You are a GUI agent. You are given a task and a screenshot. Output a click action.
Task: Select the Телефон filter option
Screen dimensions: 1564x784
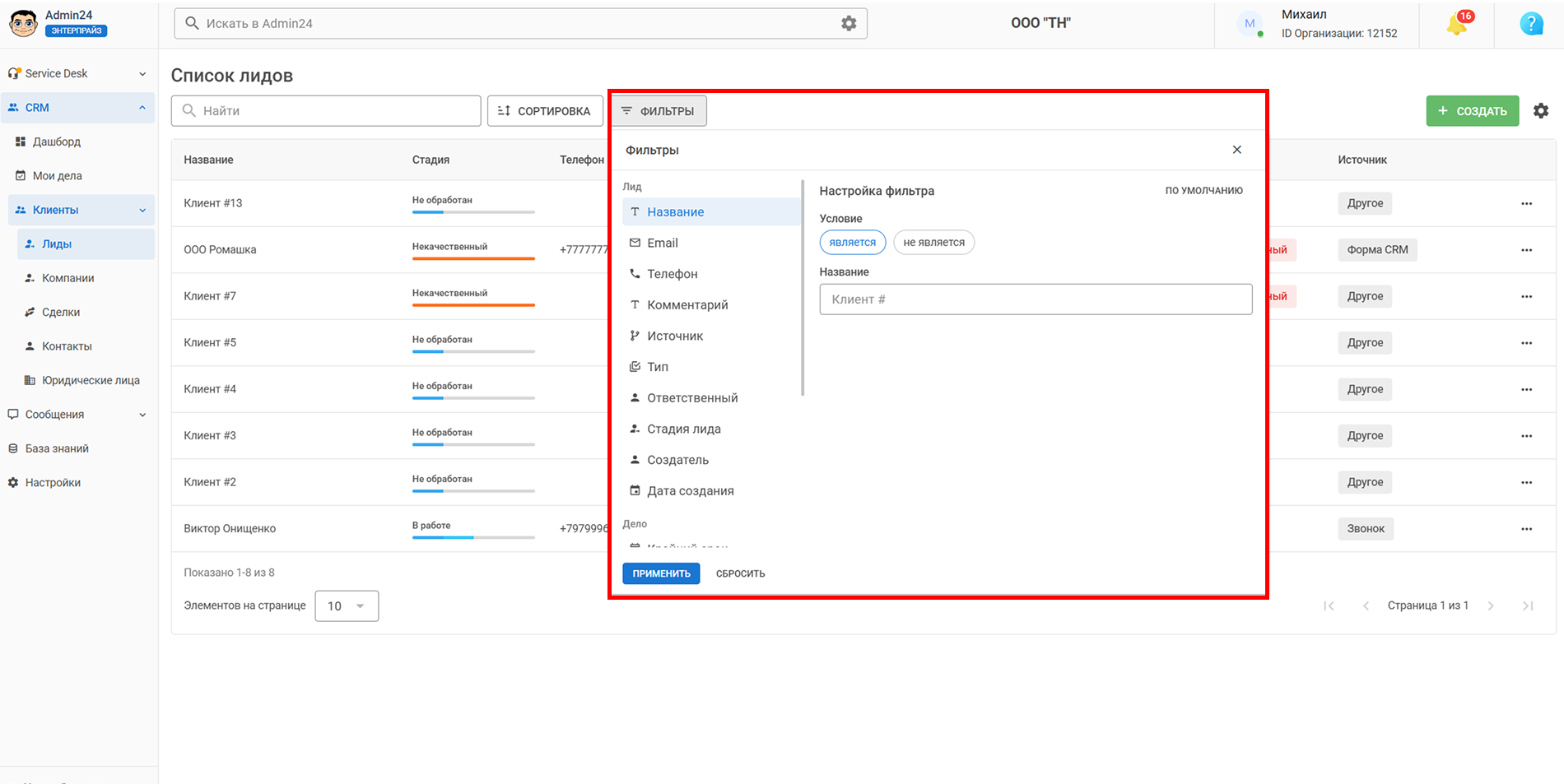711,274
